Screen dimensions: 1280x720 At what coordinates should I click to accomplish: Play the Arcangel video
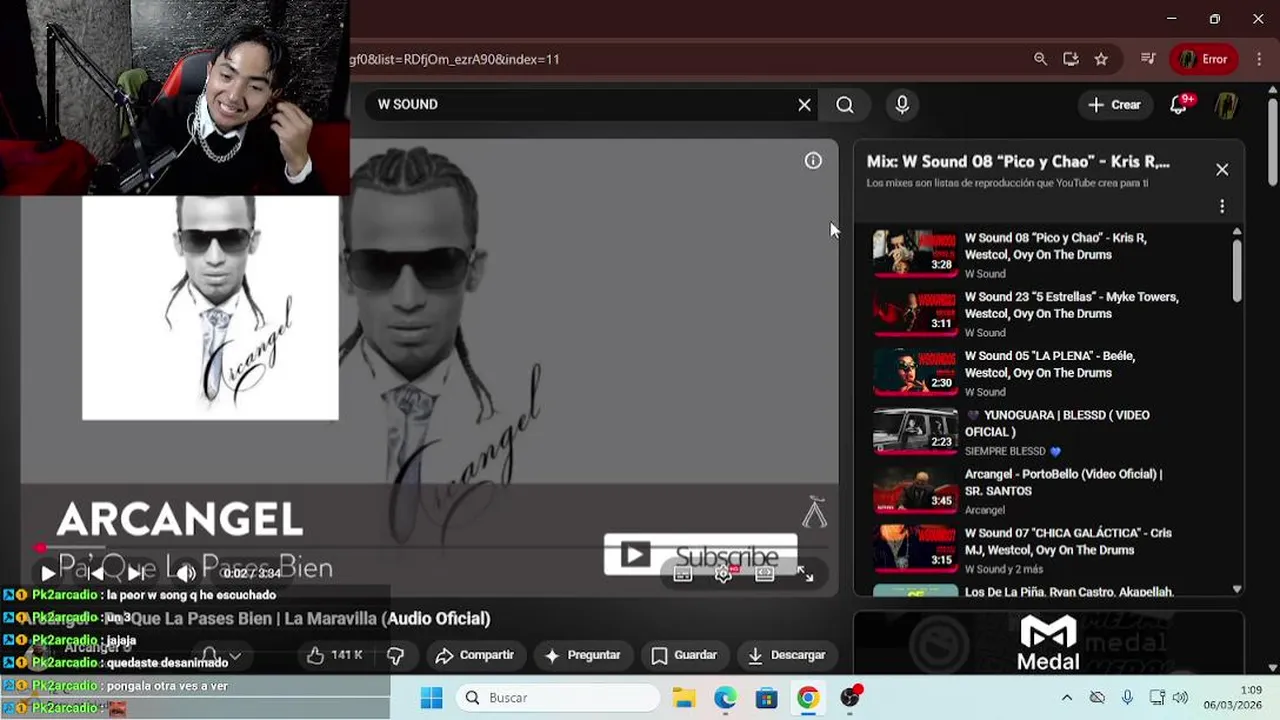click(48, 573)
